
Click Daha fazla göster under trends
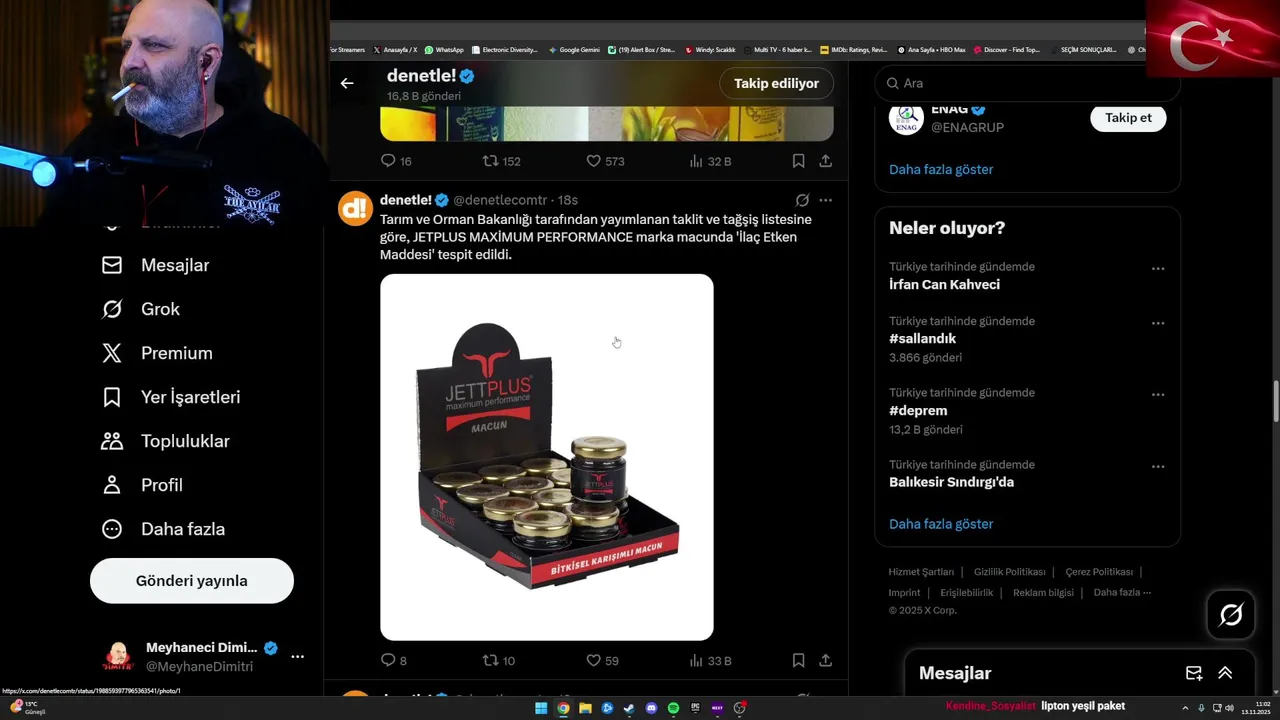pyautogui.click(x=941, y=524)
